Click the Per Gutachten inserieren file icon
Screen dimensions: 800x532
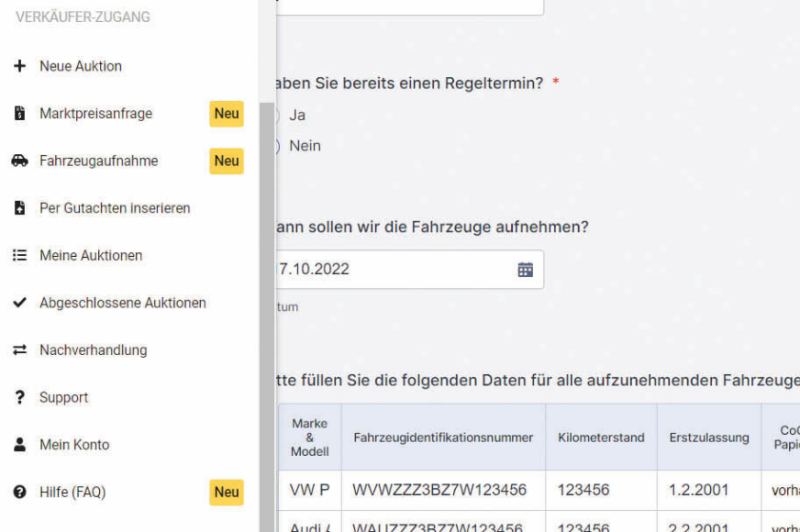19,208
